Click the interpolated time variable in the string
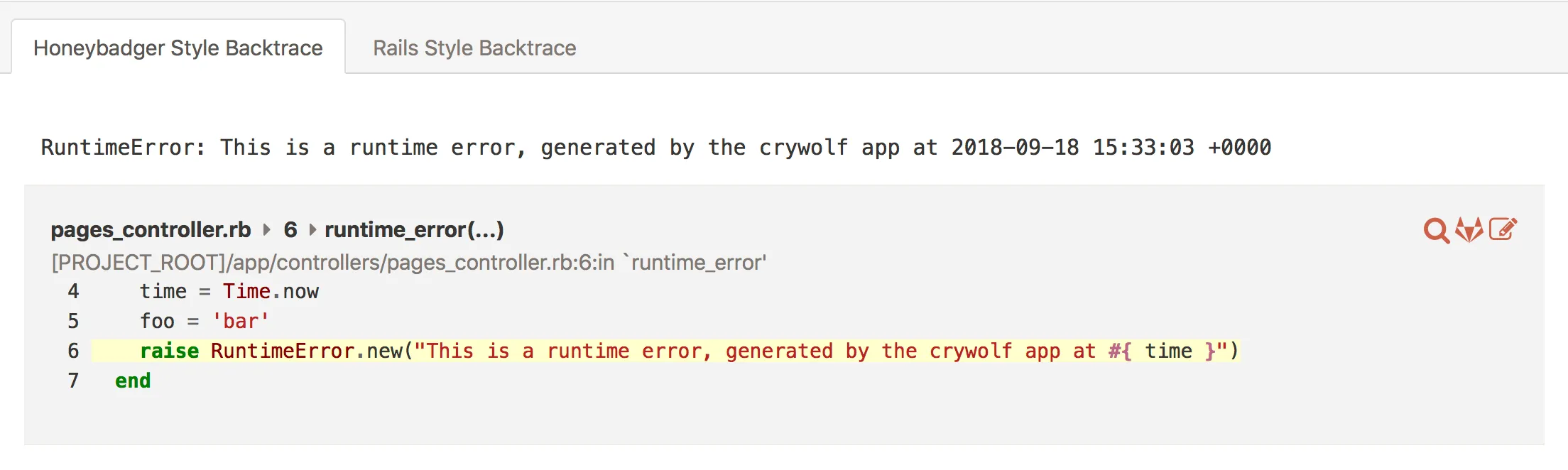 click(1169, 351)
